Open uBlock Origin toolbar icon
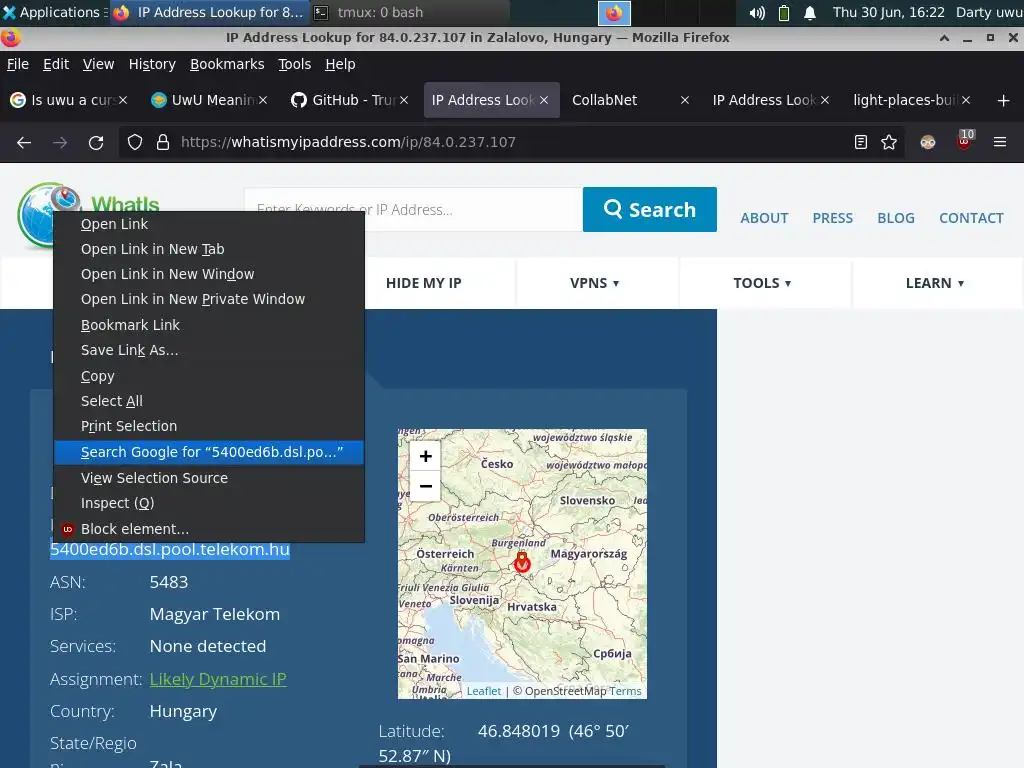This screenshot has height=768, width=1024. point(965,140)
